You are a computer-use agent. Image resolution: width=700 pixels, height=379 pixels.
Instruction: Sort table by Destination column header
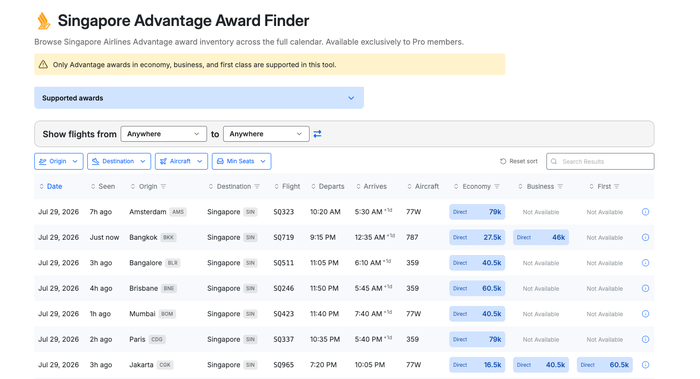coord(229,187)
